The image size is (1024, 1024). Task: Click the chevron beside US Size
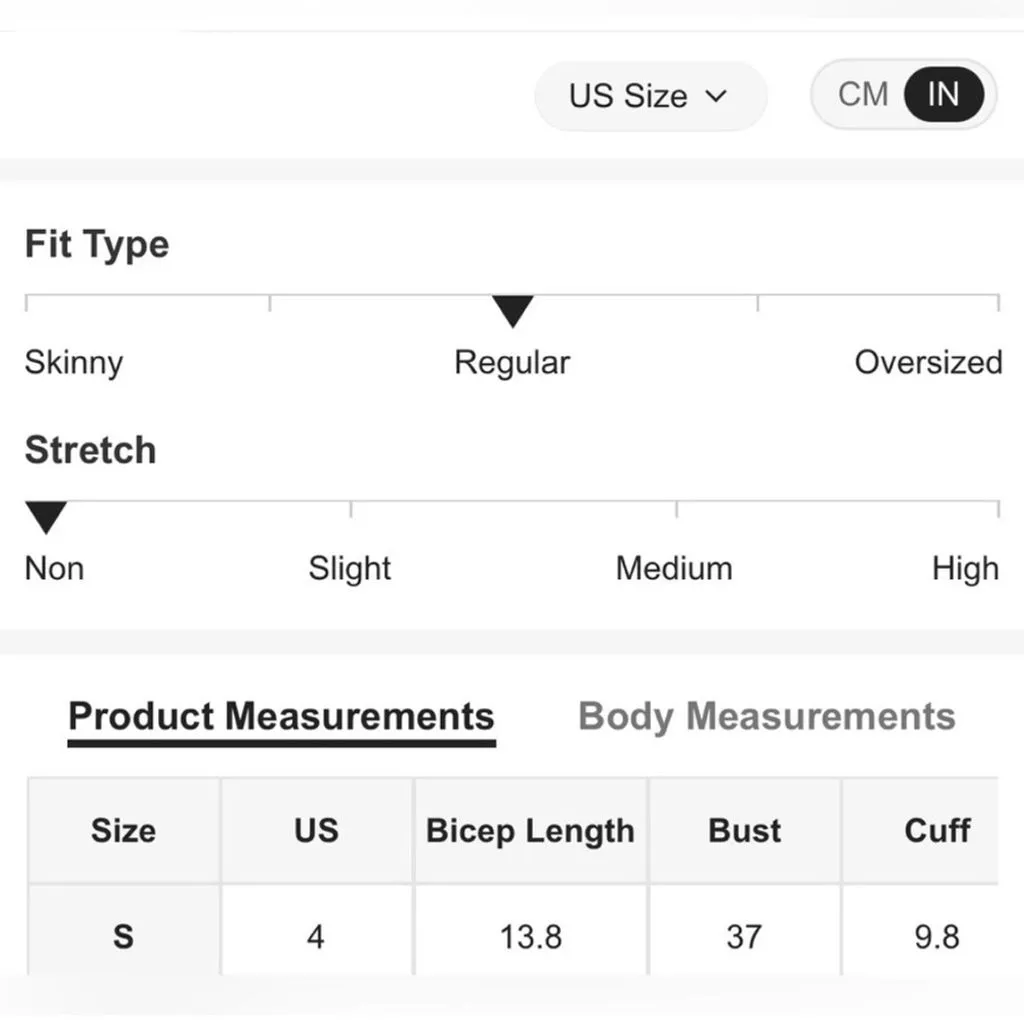716,97
